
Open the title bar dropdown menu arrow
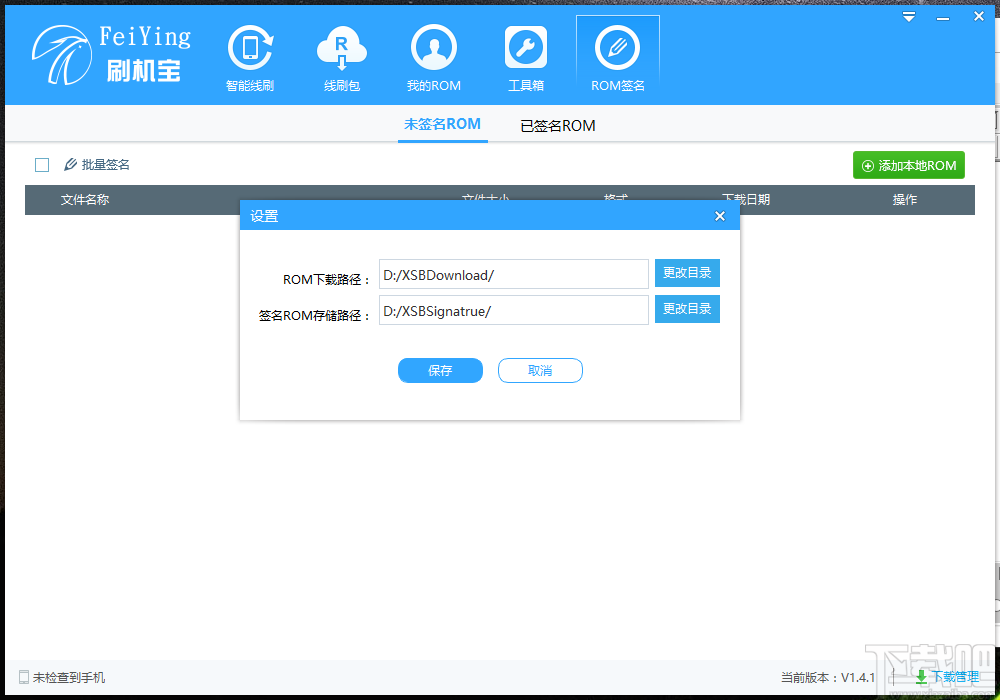pos(909,17)
